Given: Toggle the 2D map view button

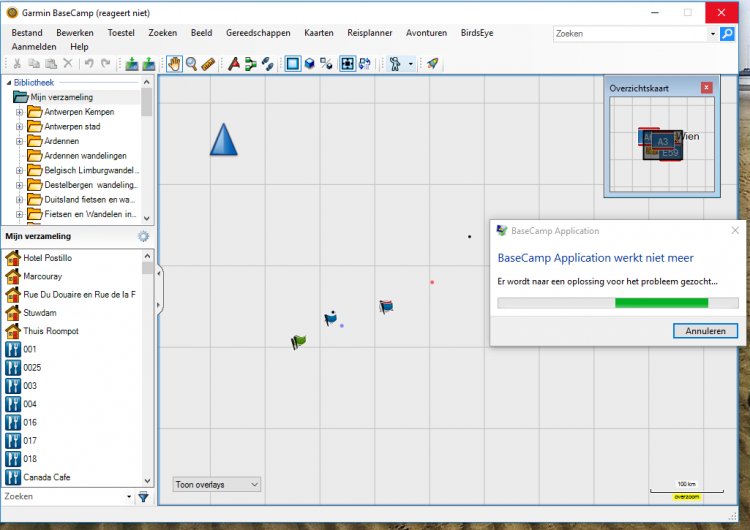Looking at the screenshot, I should tap(293, 64).
